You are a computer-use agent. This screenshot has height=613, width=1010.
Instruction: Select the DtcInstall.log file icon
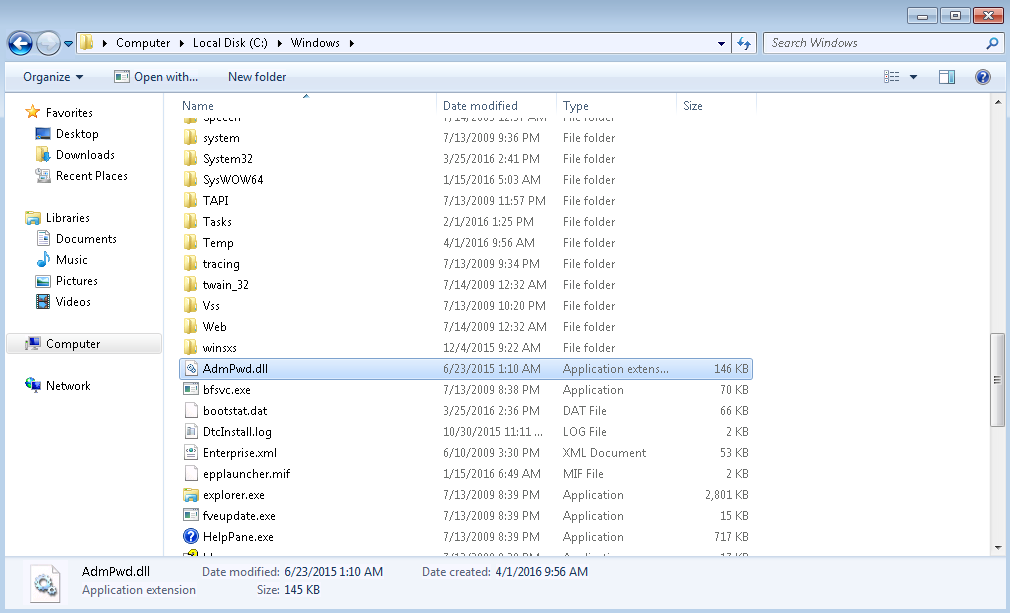click(x=191, y=431)
